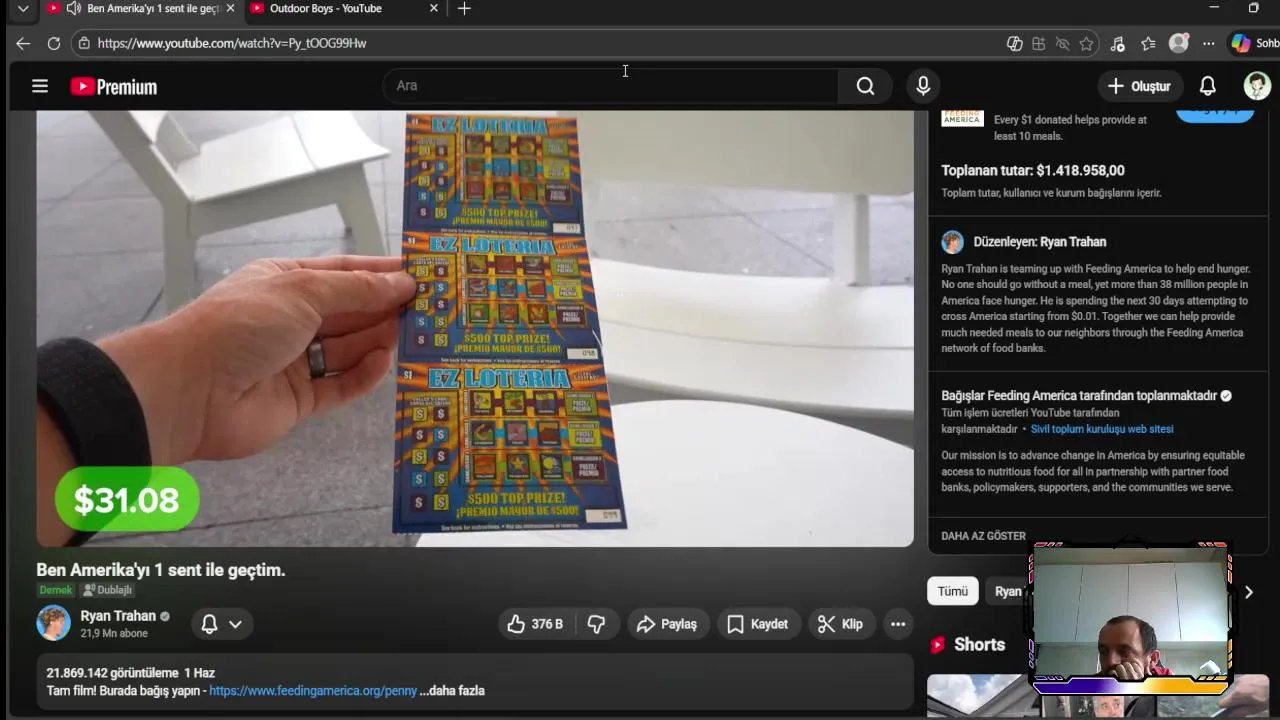Viewport: 1280px width, 720px height.
Task: Select the Ben Amerika'yı 1 sent tab
Action: pos(143,9)
